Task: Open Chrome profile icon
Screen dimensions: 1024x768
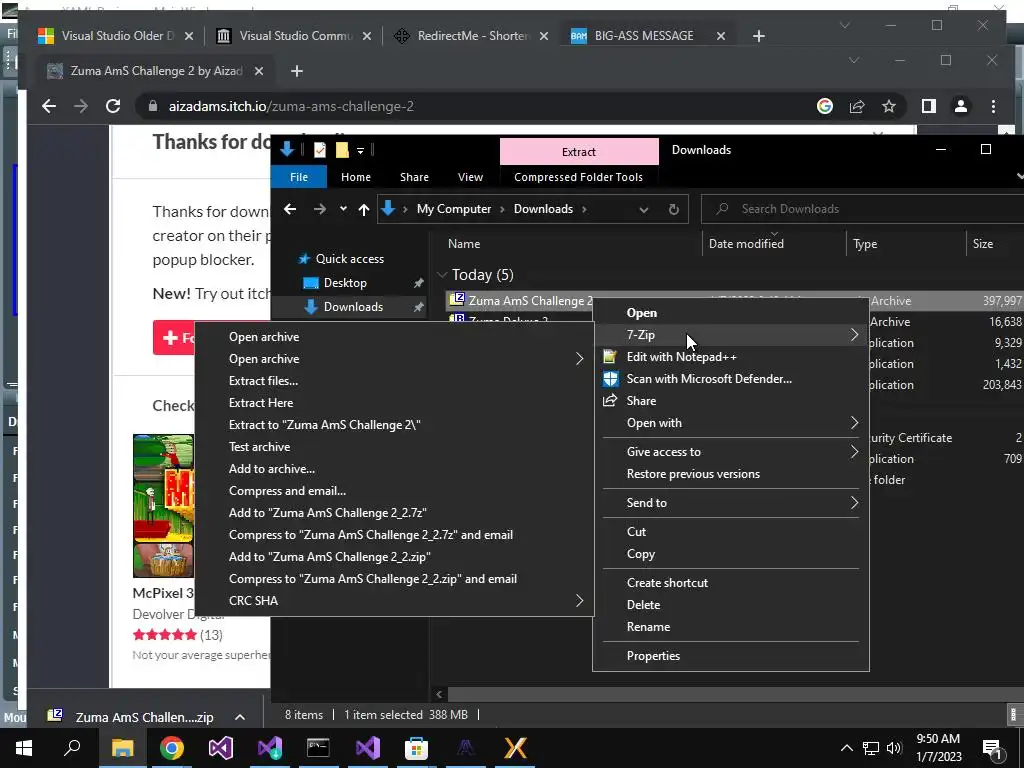Action: click(961, 106)
